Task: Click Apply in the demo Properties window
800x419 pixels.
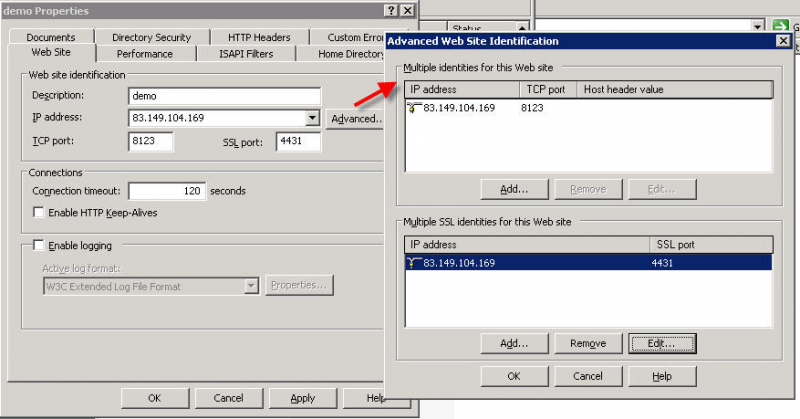Action: tap(303, 398)
